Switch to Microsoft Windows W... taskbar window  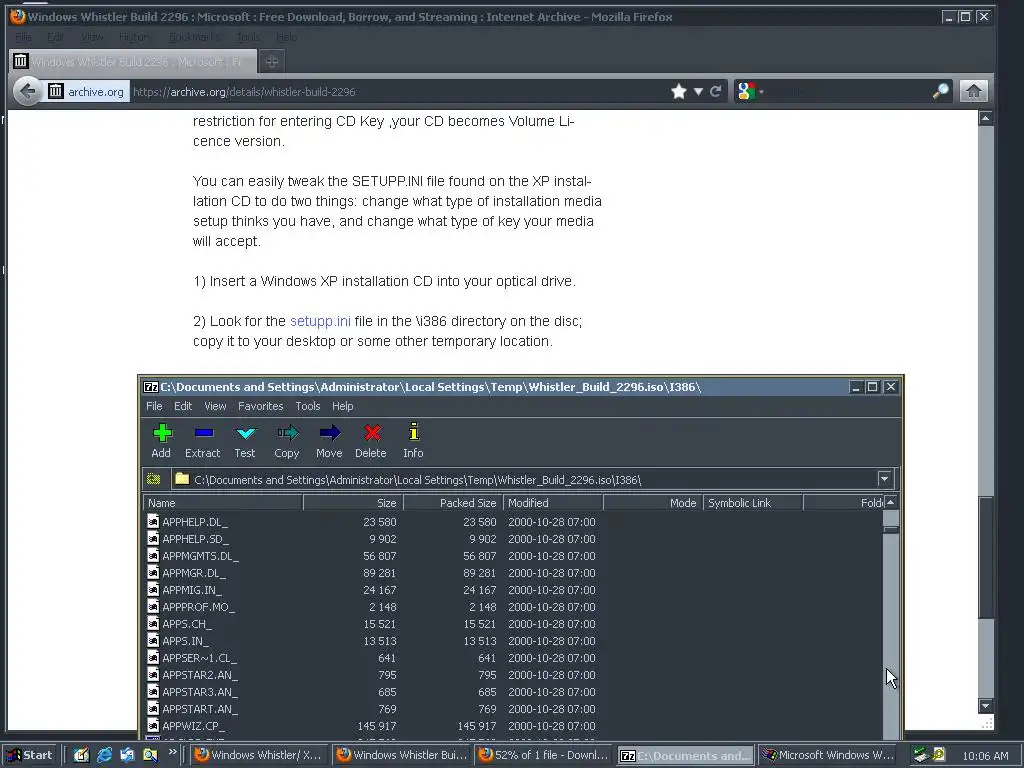tap(828, 755)
